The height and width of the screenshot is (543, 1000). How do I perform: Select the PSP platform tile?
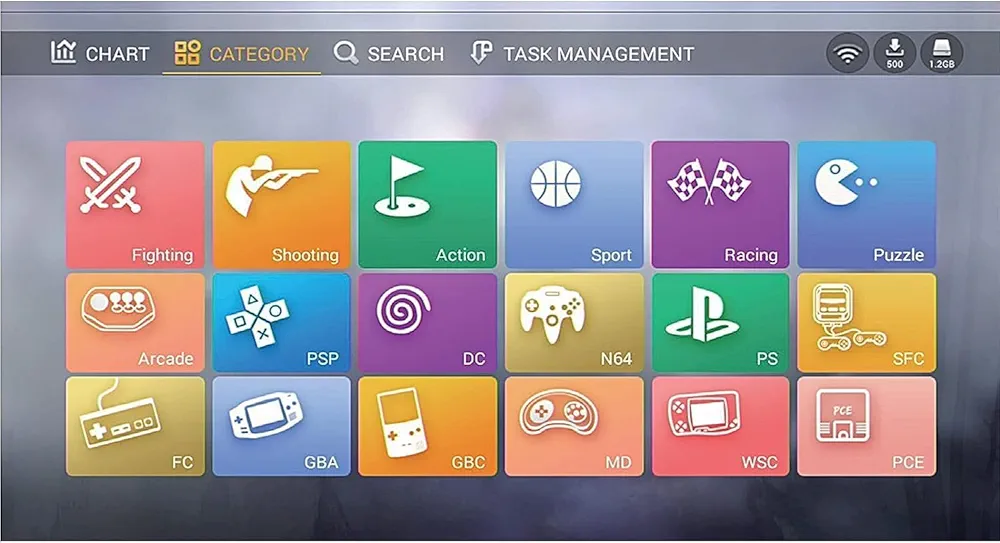[281, 323]
